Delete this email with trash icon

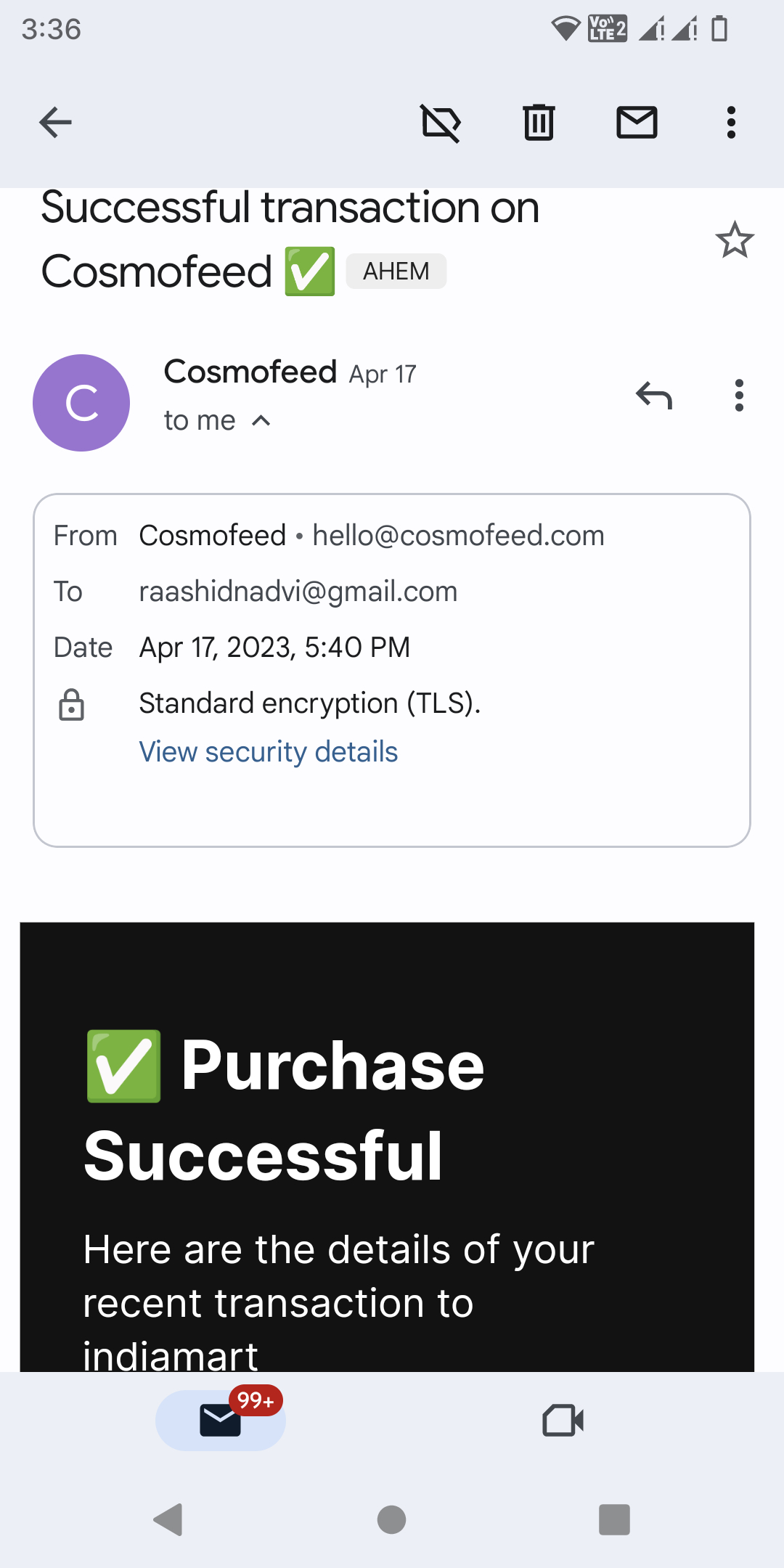[539, 122]
